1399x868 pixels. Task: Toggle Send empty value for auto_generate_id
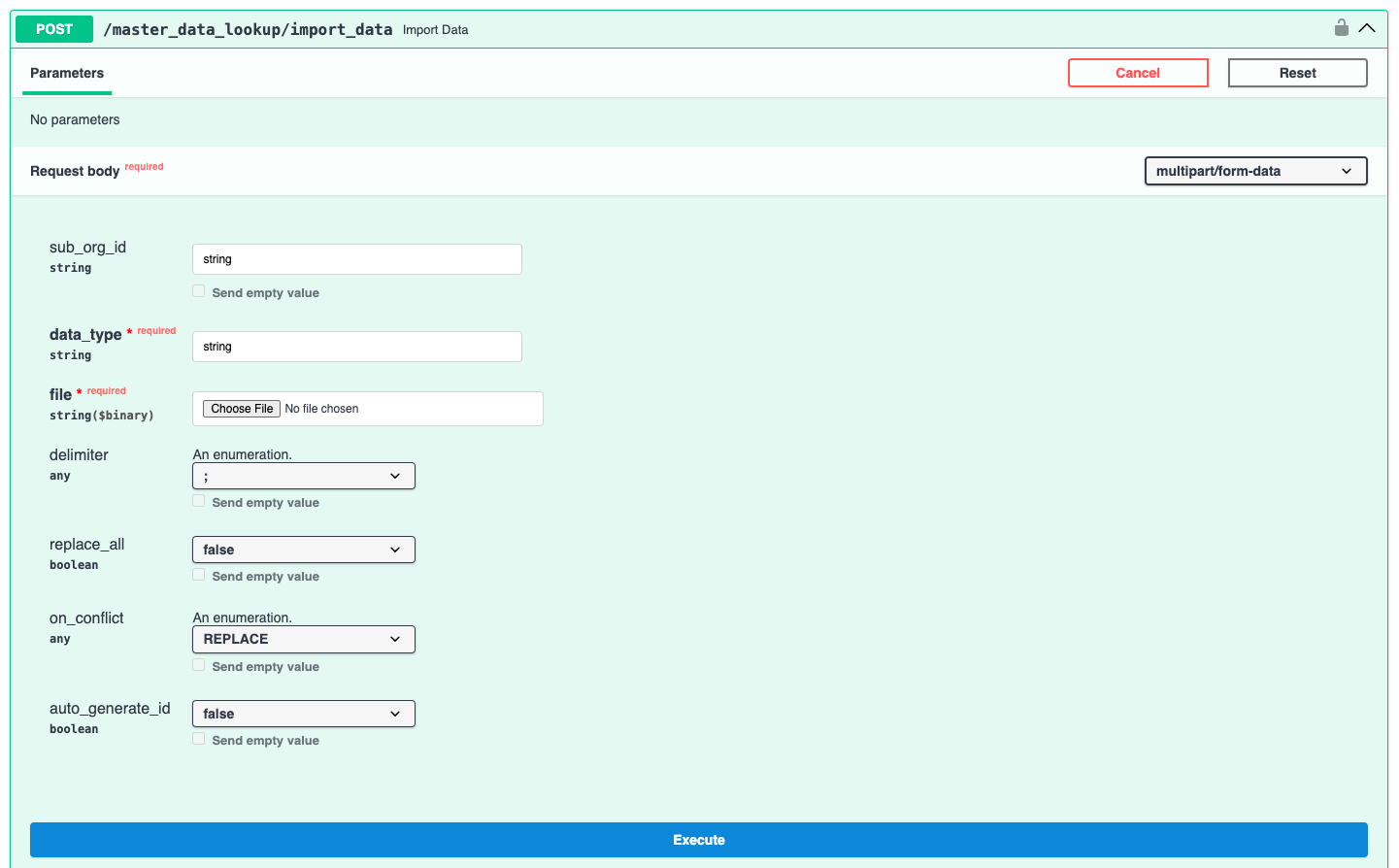click(x=199, y=739)
